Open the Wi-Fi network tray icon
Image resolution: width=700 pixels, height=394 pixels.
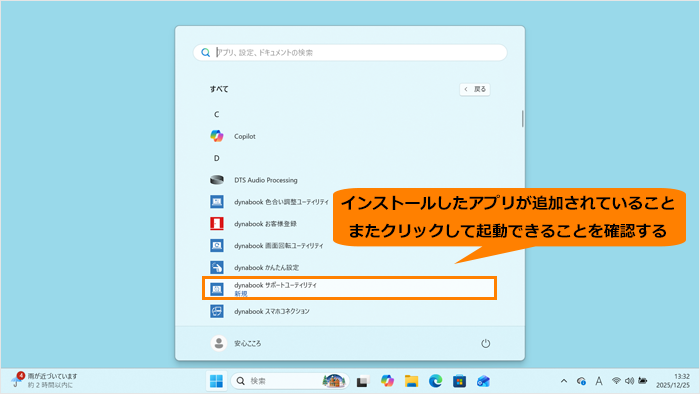tap(616, 381)
